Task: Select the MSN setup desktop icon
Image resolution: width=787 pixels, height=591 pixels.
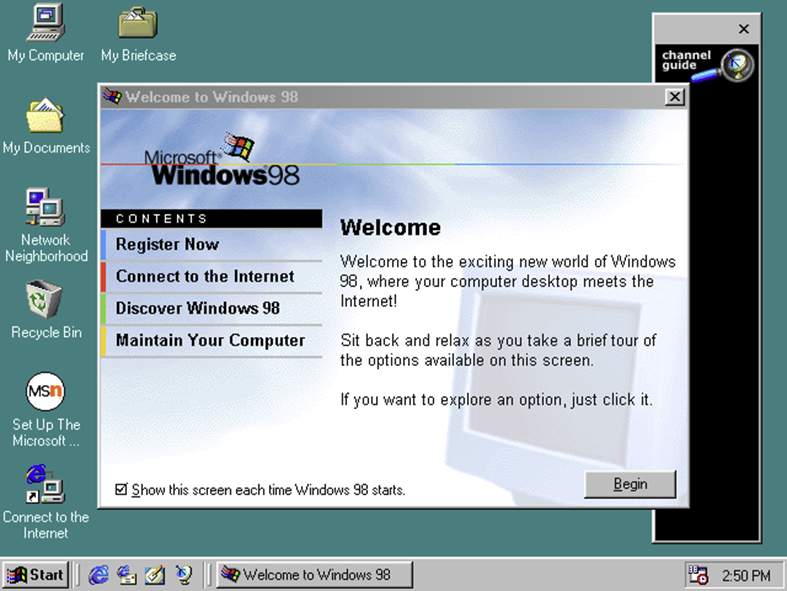Action: 45,391
